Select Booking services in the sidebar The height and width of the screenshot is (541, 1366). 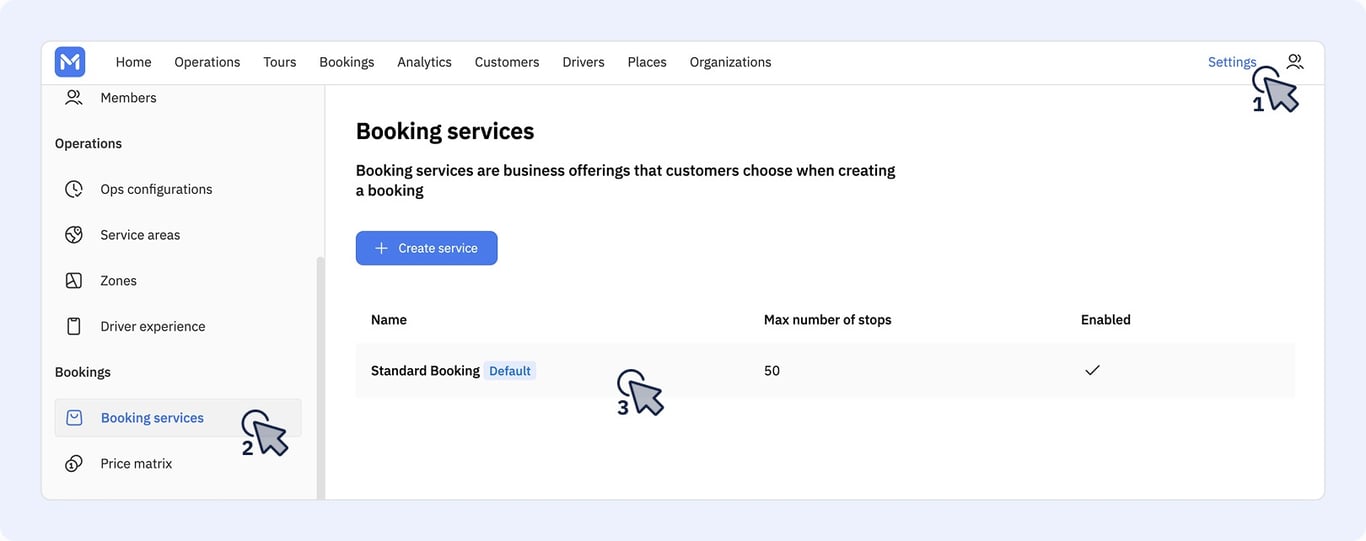[178, 418]
